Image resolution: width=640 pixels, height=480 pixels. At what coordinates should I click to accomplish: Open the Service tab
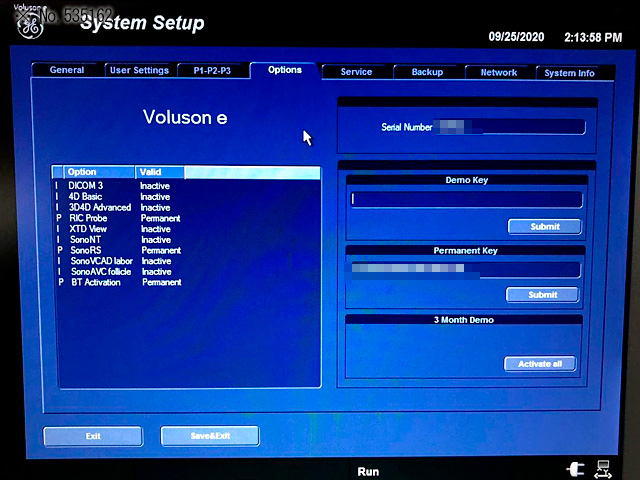[x=356, y=72]
